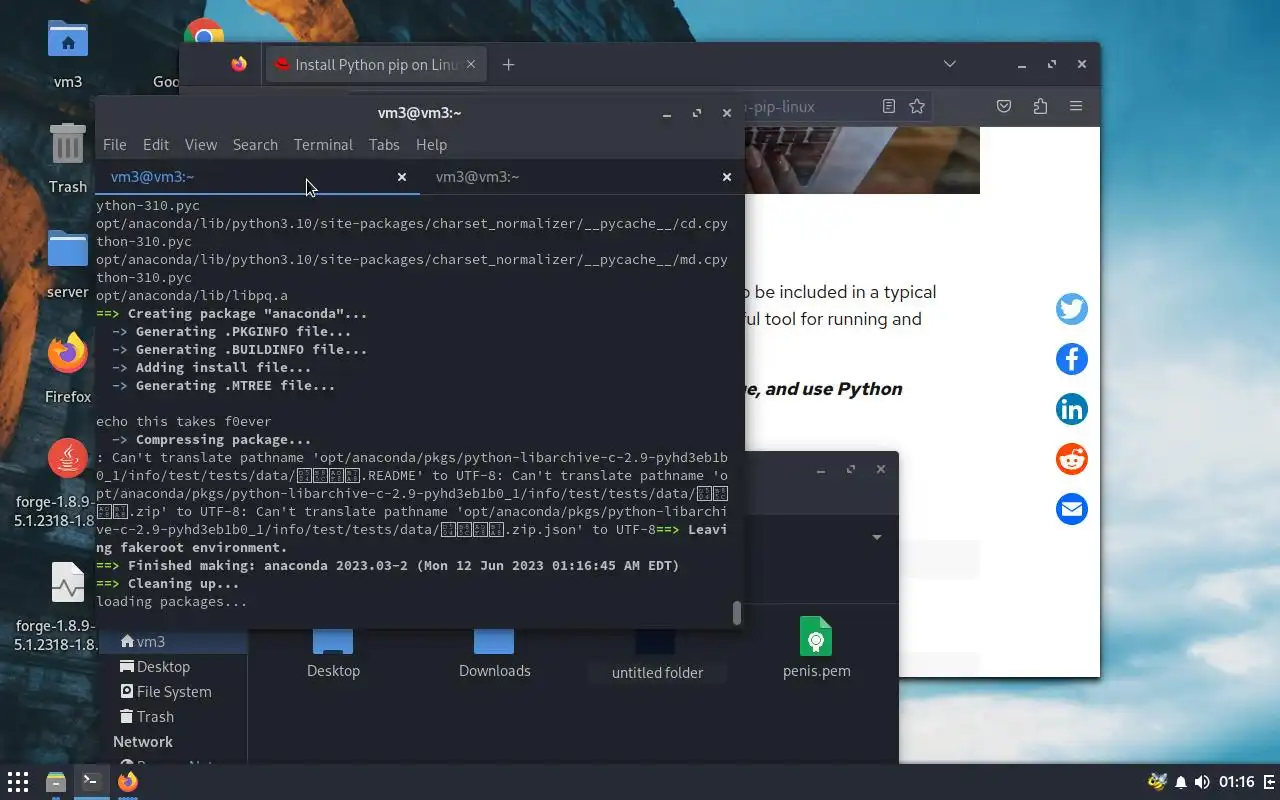Share the article by email icon
1280x800 pixels.
1071,509
